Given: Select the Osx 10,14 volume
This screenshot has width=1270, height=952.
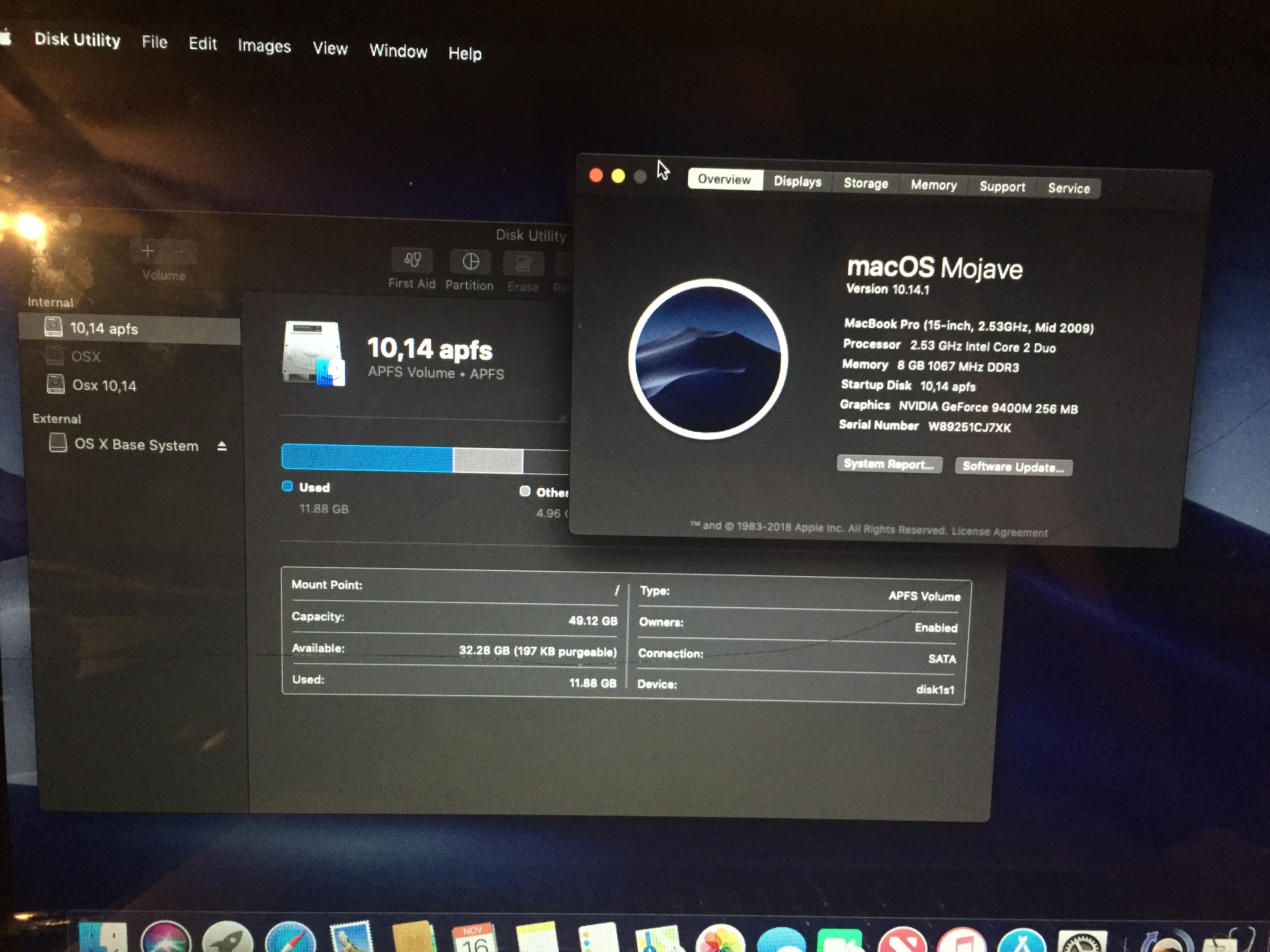Looking at the screenshot, I should point(104,386).
